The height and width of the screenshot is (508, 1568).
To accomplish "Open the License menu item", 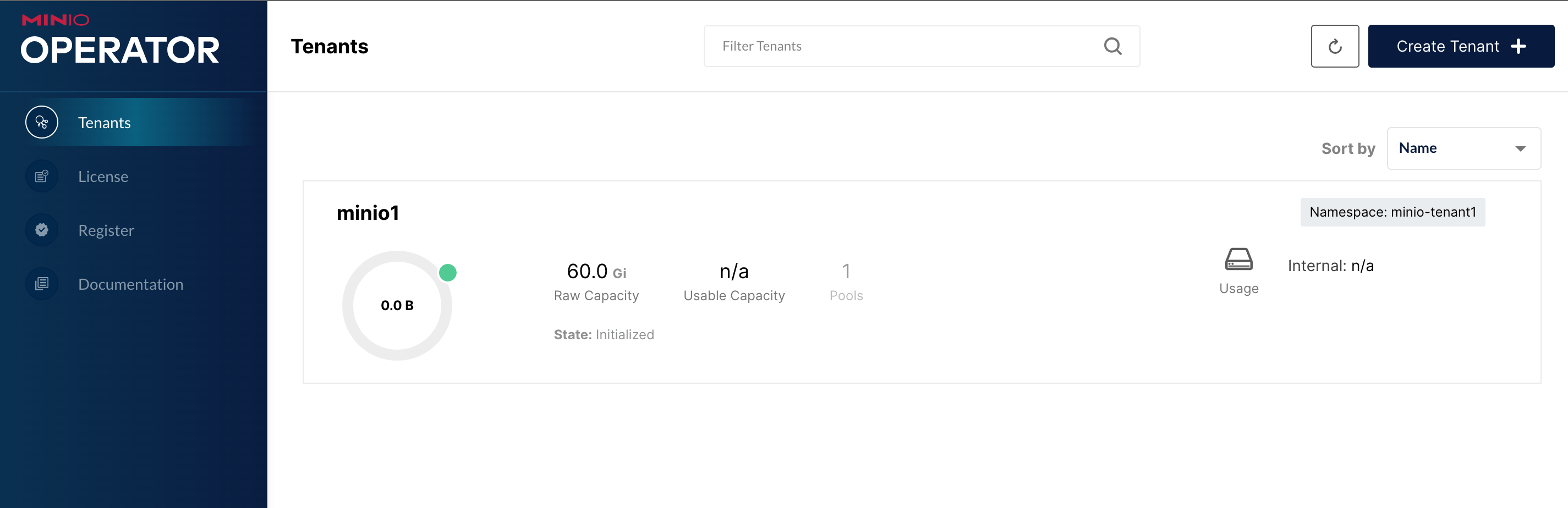I will pyautogui.click(x=103, y=176).
